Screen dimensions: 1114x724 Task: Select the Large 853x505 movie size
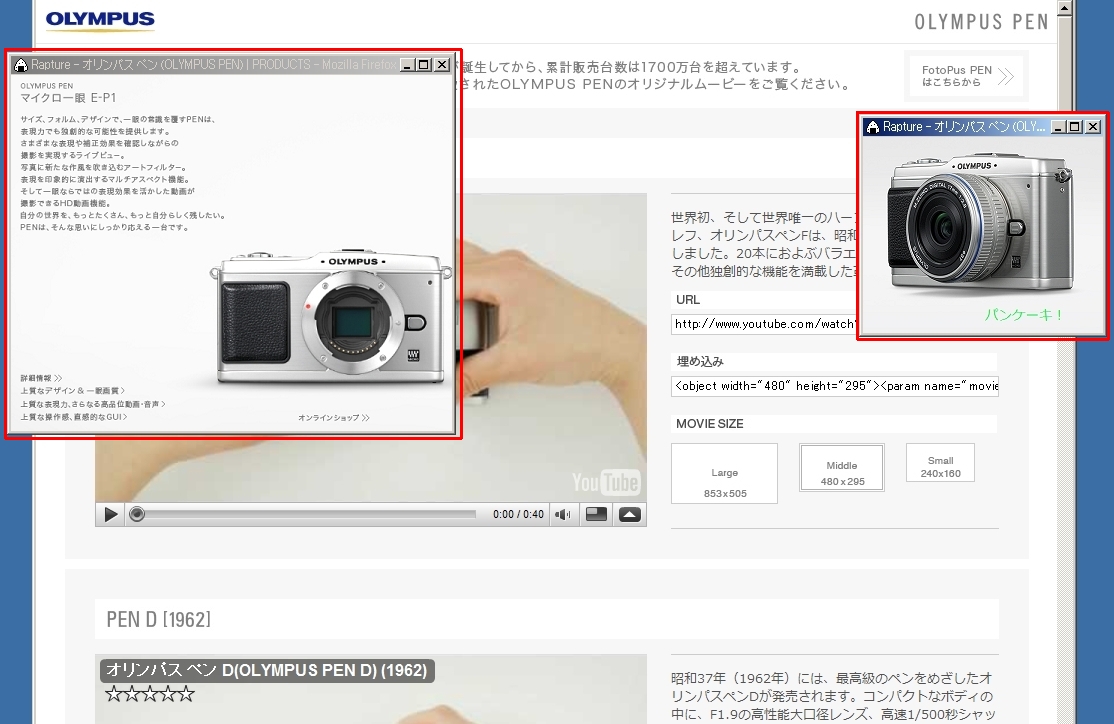pos(725,474)
